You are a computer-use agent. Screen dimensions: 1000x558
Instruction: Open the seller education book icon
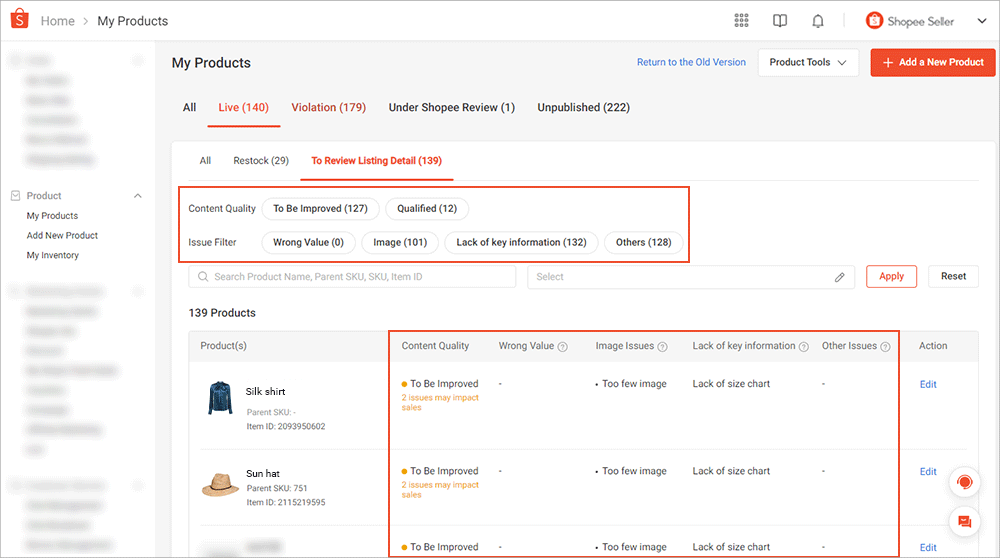coord(780,21)
